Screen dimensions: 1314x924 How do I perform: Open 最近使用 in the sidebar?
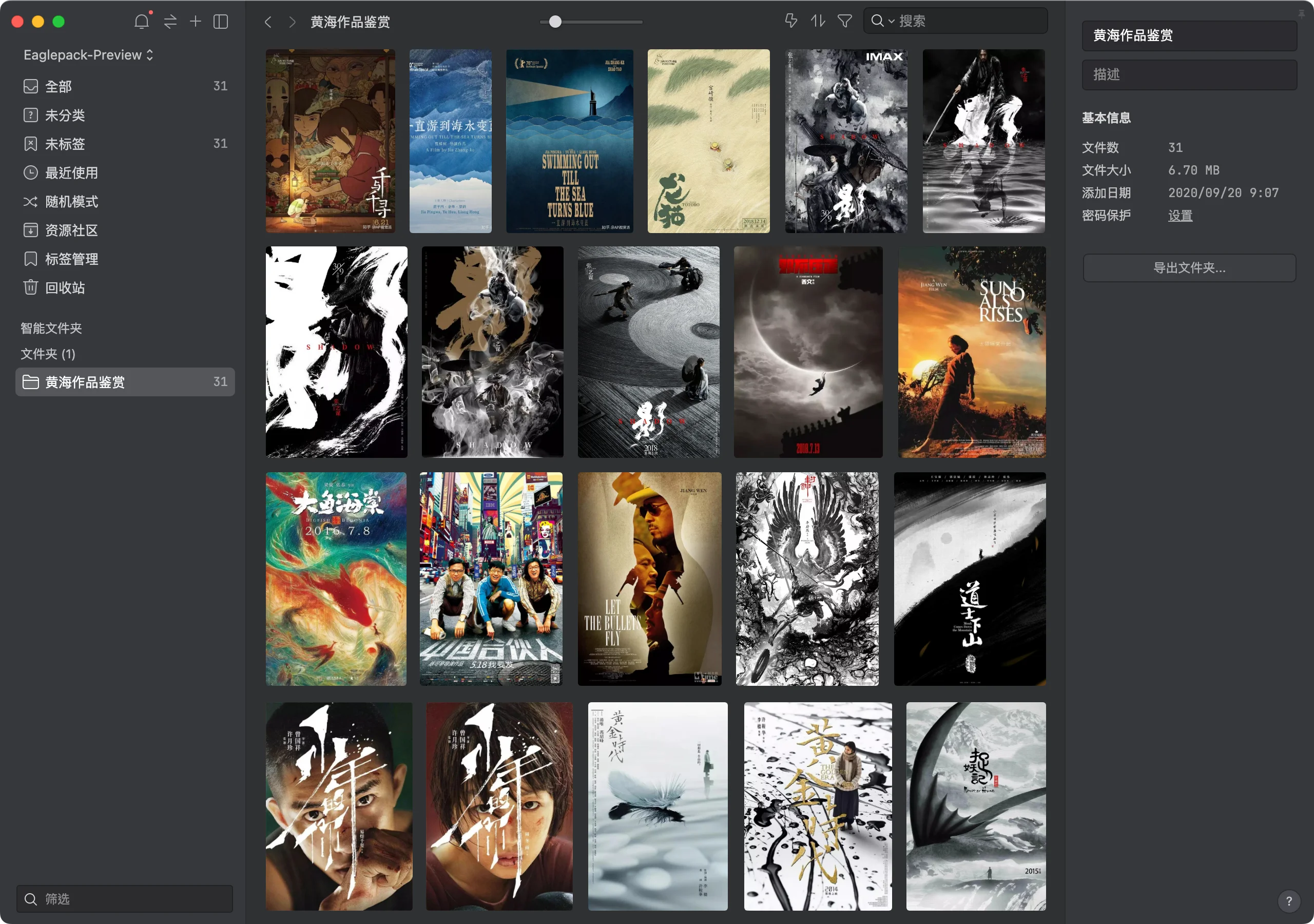125,172
